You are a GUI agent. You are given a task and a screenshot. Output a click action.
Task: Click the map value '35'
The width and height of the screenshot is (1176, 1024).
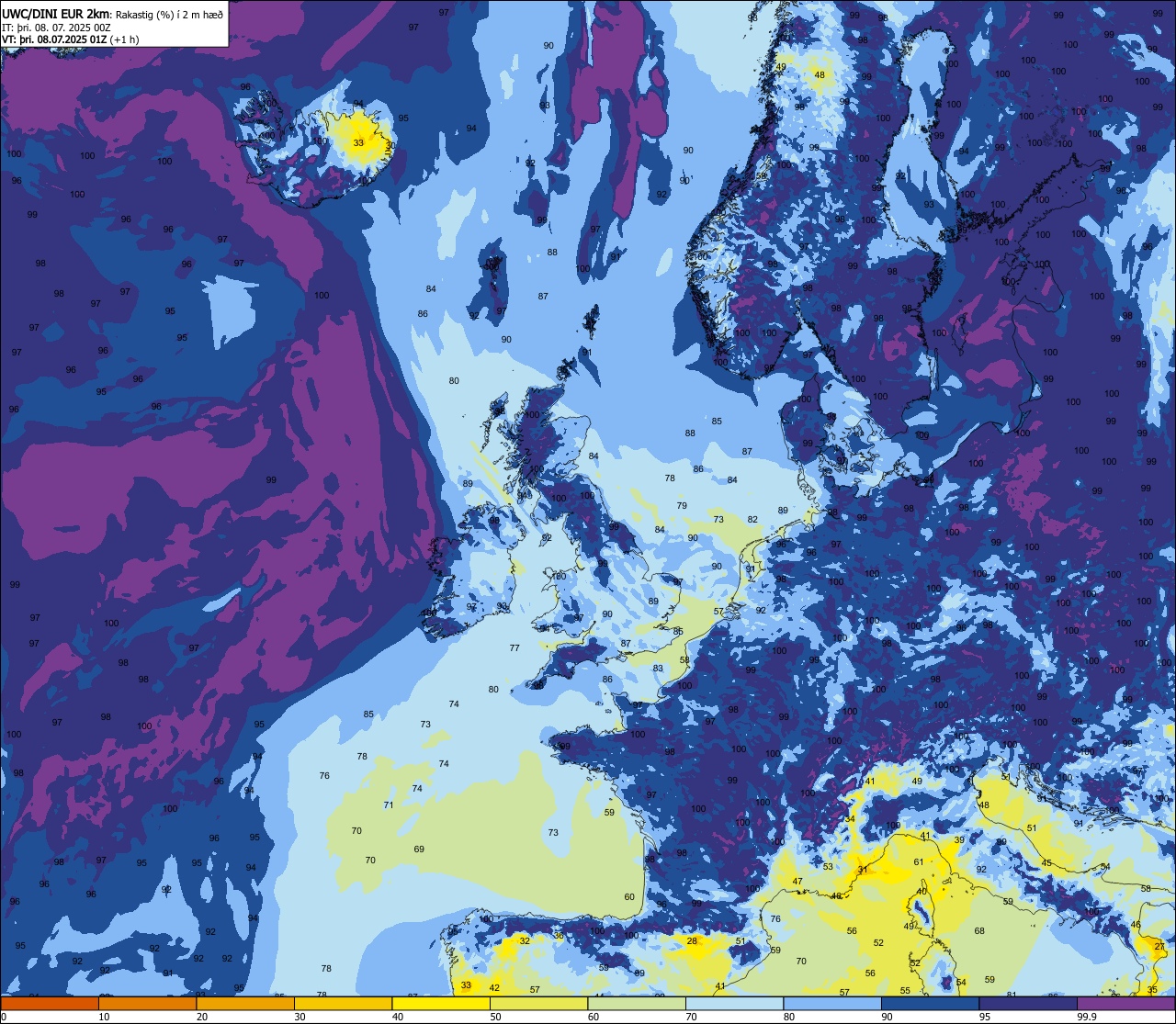click(x=1153, y=989)
